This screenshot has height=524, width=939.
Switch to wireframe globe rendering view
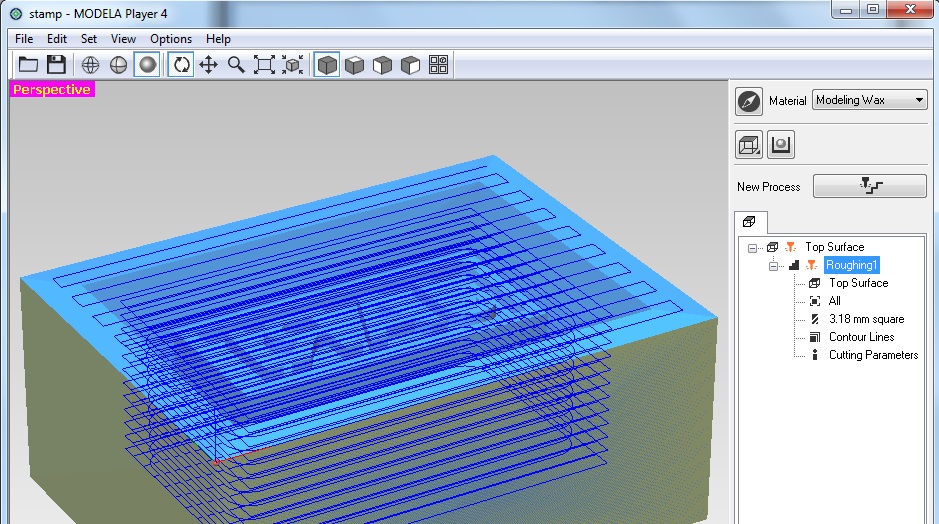point(90,65)
